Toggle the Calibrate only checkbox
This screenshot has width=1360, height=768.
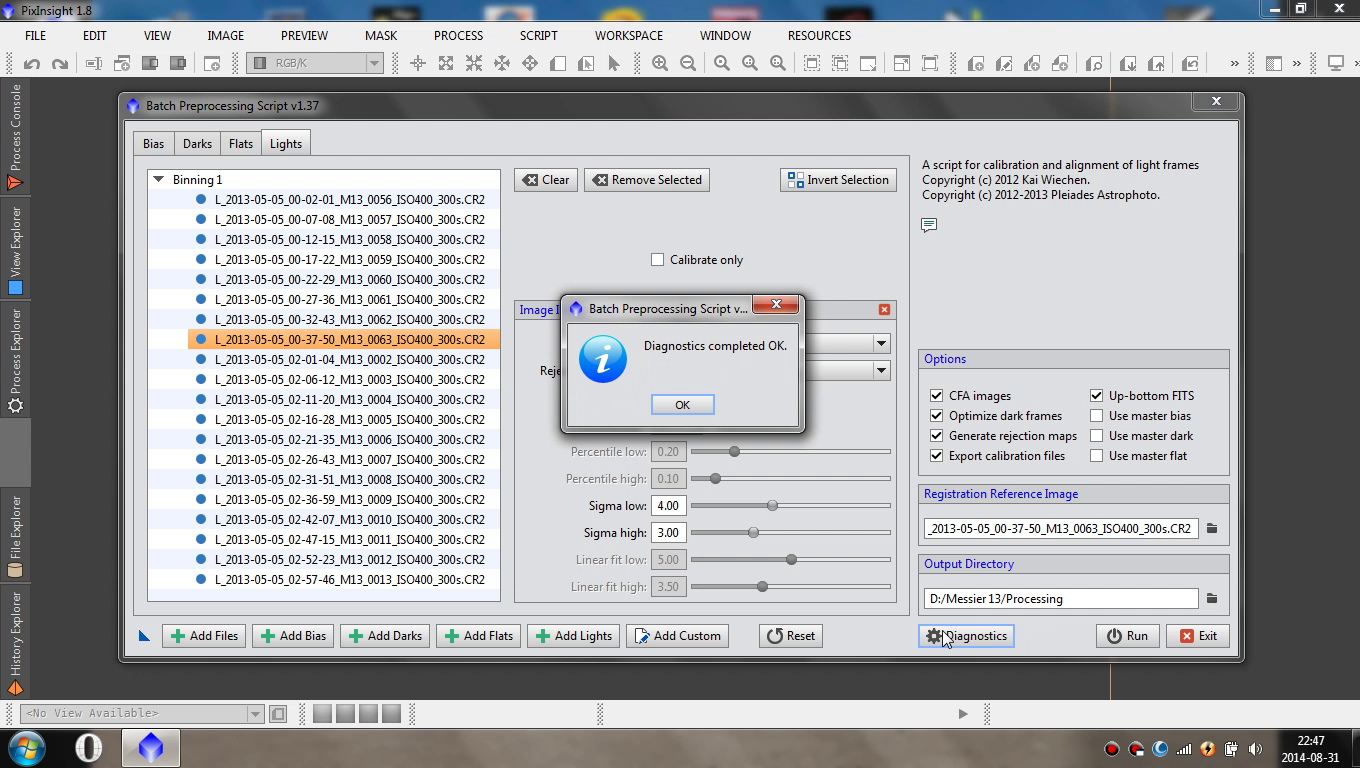657,260
